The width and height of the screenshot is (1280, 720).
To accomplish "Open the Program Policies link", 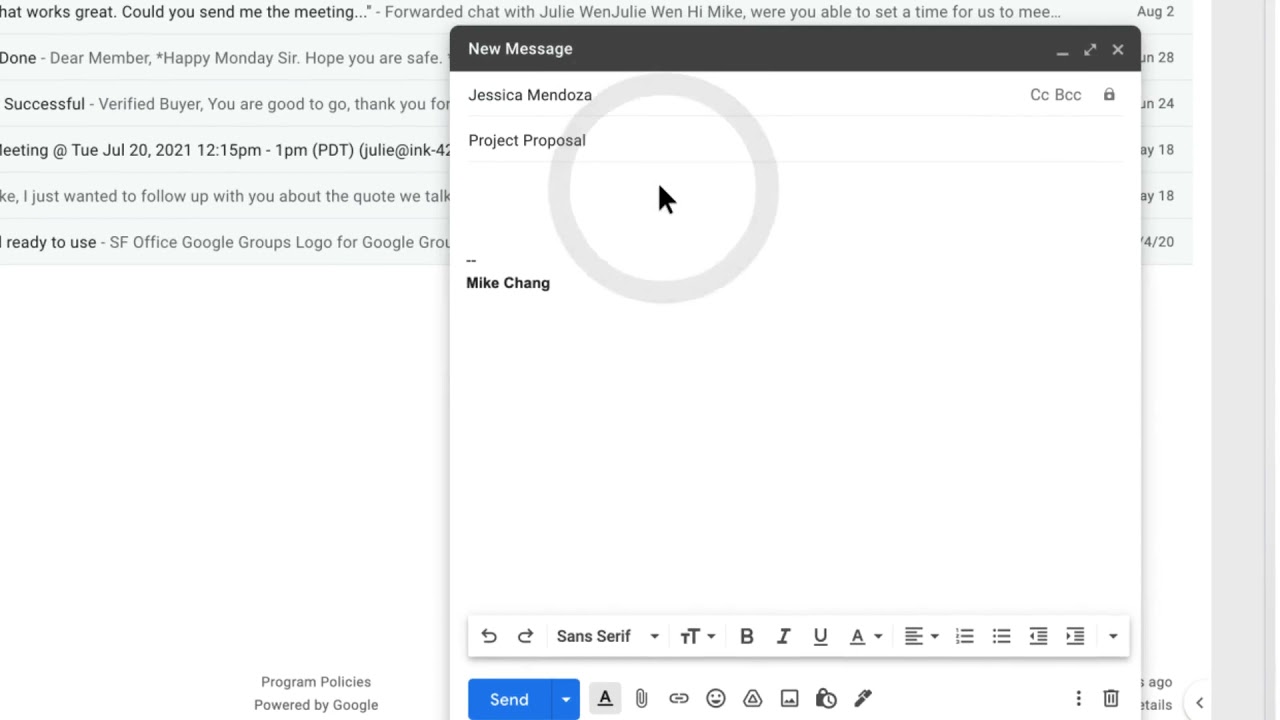I will [316, 682].
